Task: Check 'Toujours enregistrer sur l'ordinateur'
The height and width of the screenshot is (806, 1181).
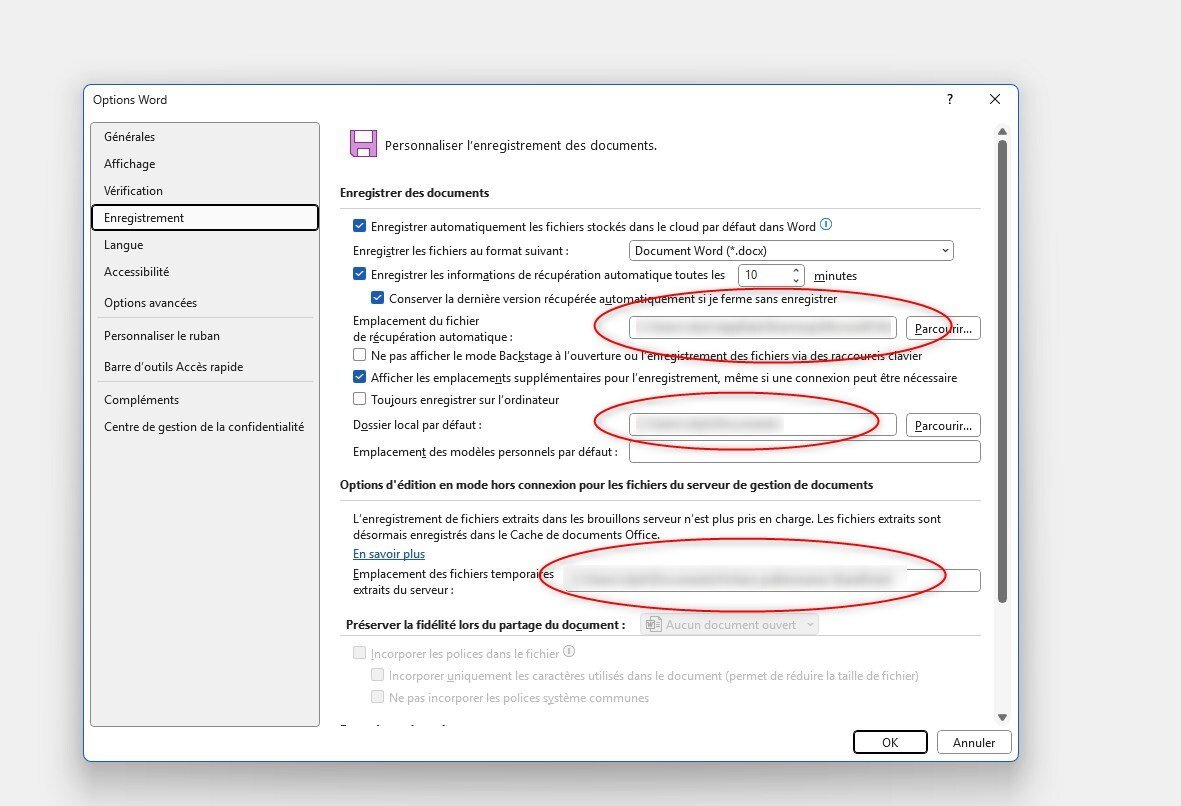Action: tap(359, 398)
